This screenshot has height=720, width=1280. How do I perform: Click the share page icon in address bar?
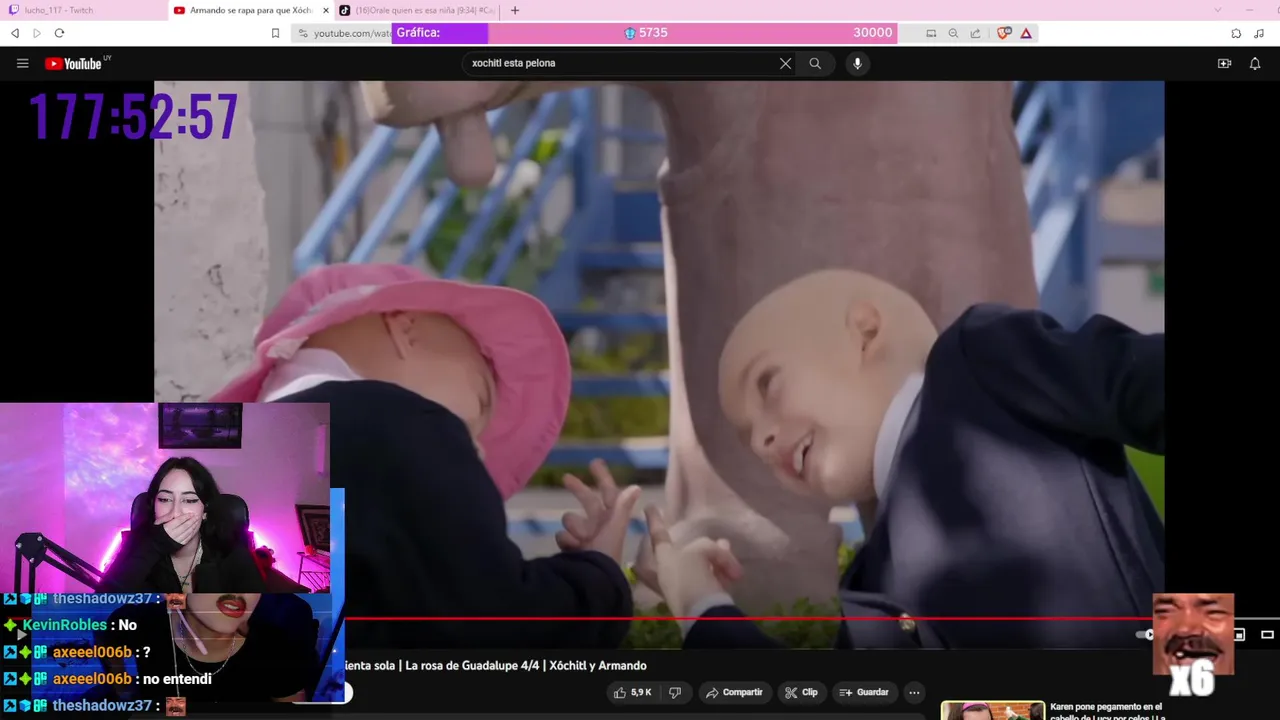point(975,33)
